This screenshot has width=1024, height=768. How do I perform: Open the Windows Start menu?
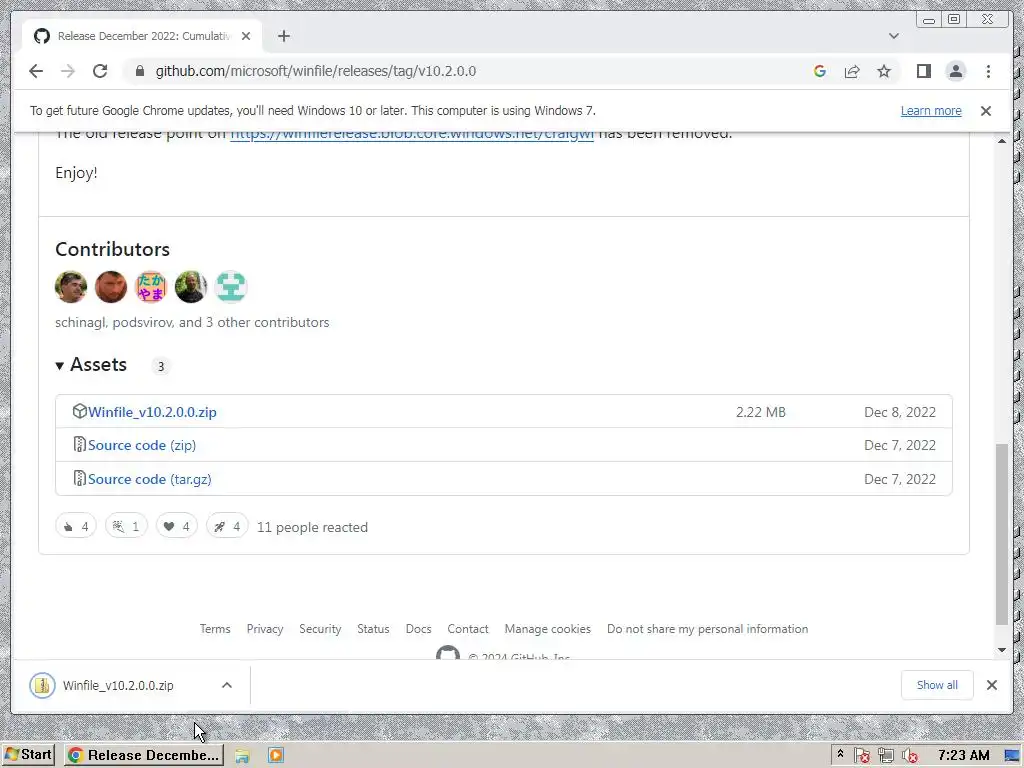(x=27, y=755)
